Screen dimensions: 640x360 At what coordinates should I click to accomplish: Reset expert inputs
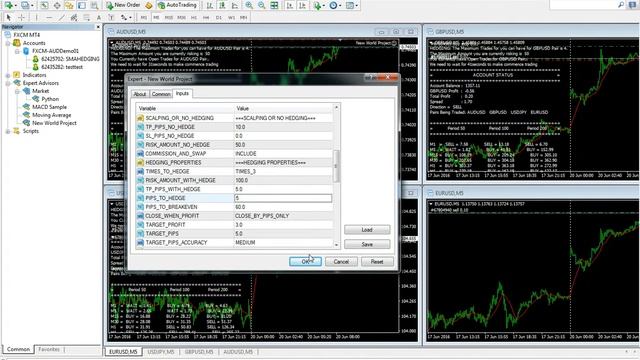[377, 262]
